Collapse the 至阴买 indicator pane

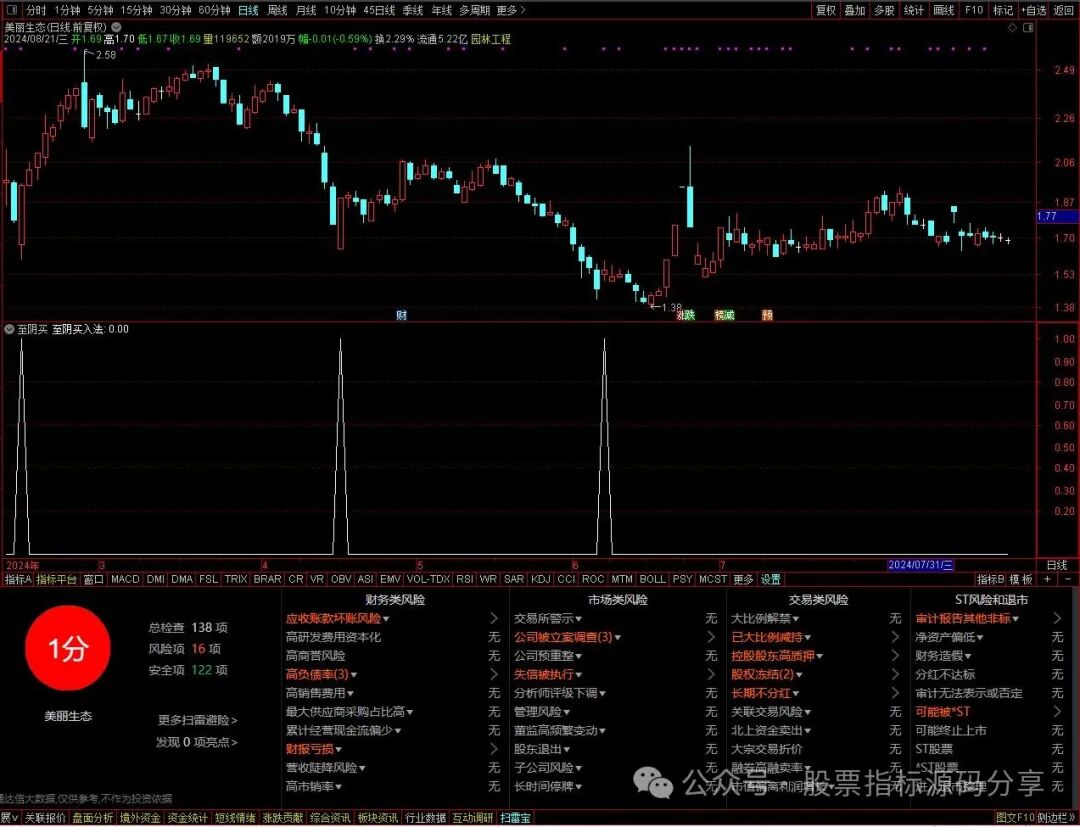(9, 329)
